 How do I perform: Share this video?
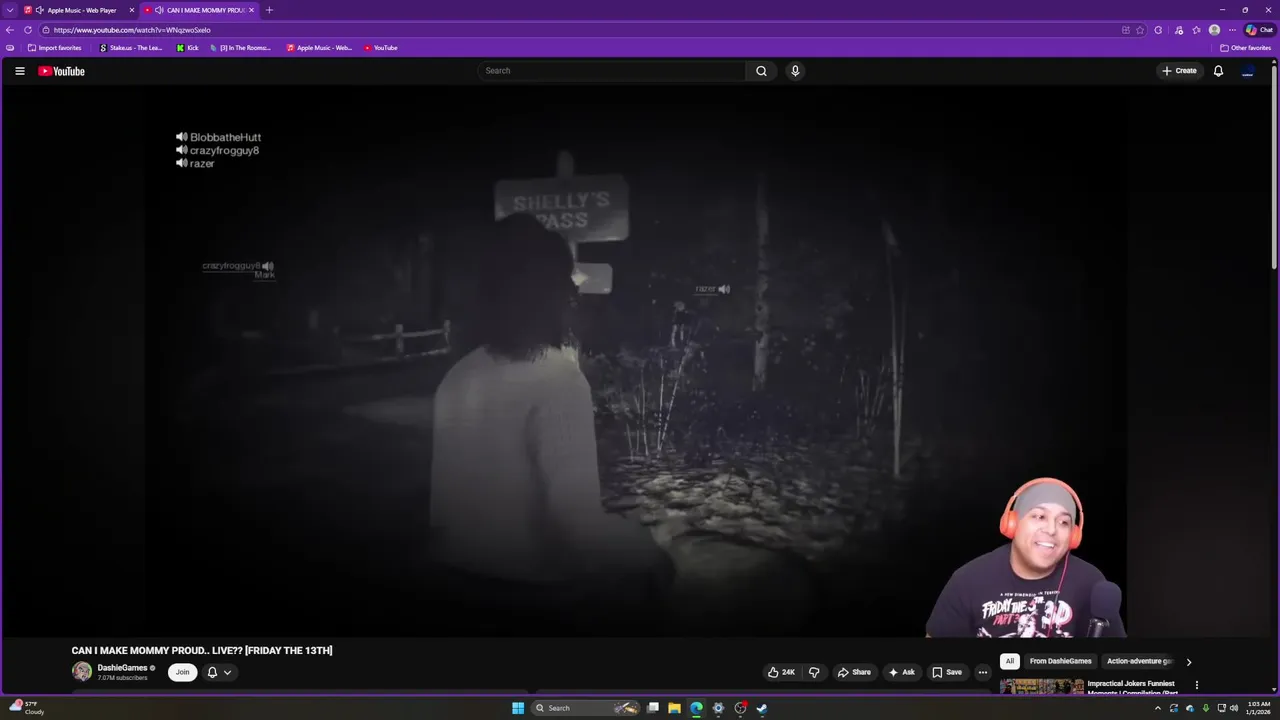coord(854,672)
